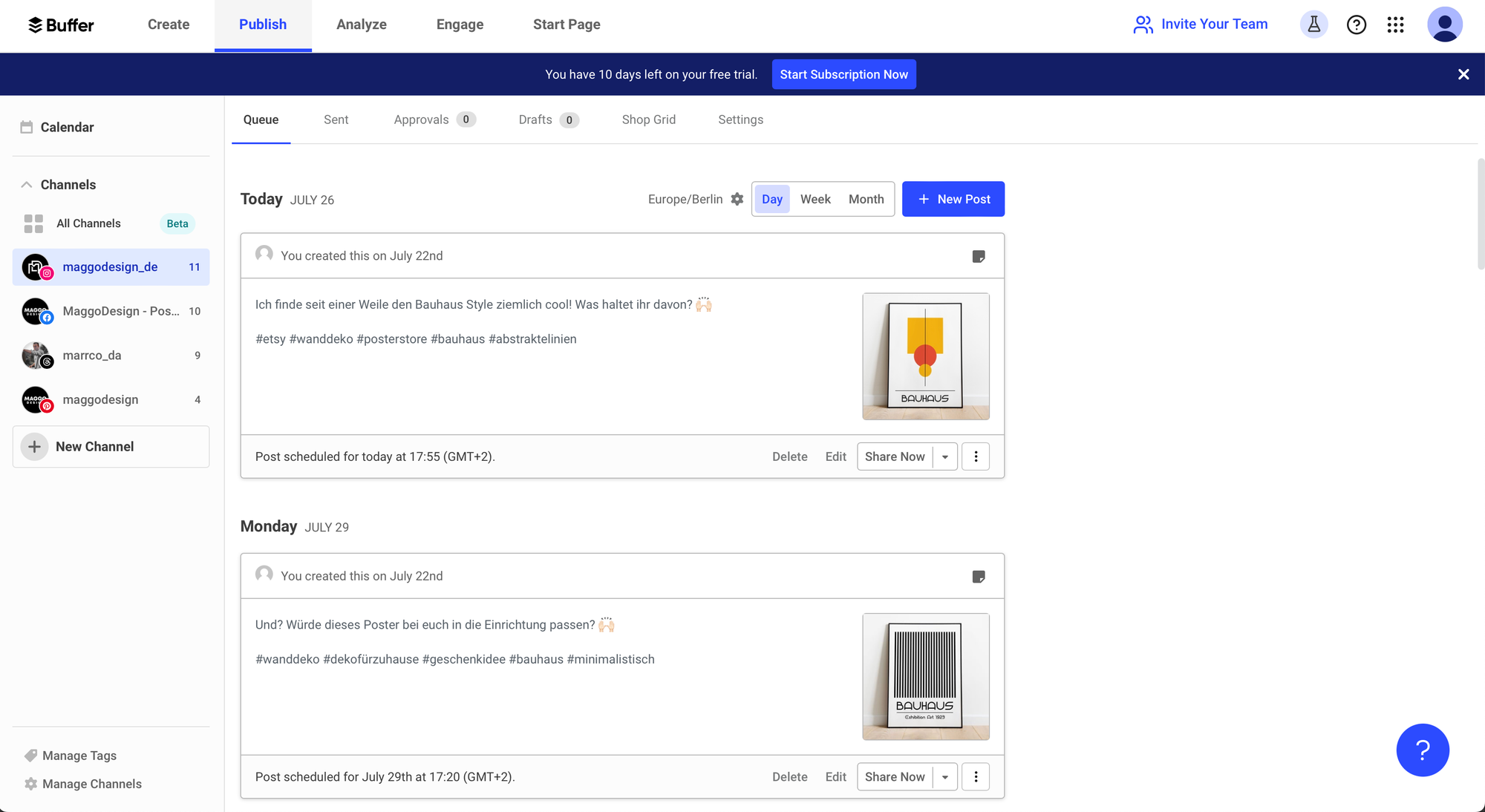1485x812 pixels.
Task: Edit the July 29th post
Action: tap(835, 776)
